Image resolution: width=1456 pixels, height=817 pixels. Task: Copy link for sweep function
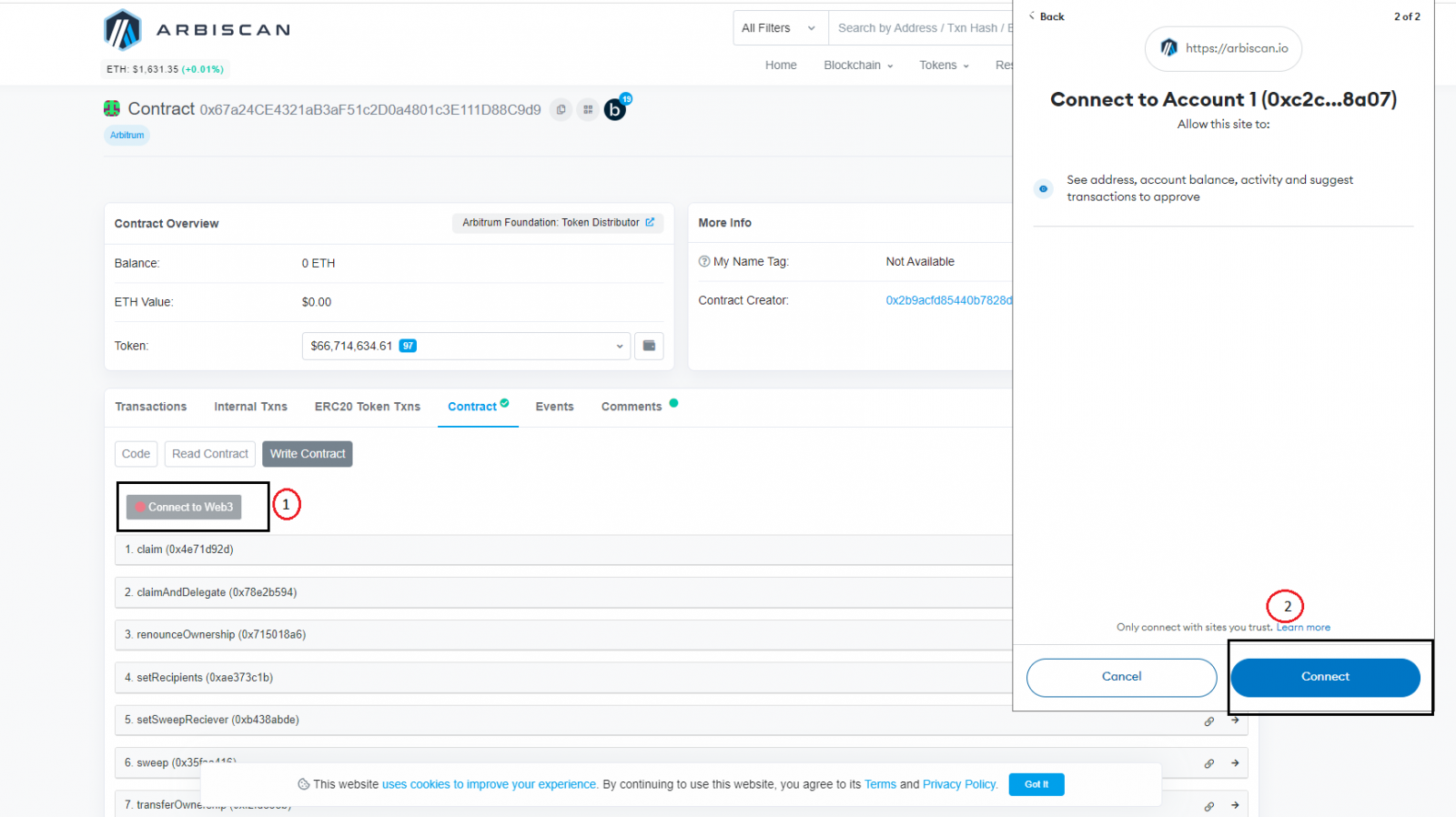(x=1209, y=763)
